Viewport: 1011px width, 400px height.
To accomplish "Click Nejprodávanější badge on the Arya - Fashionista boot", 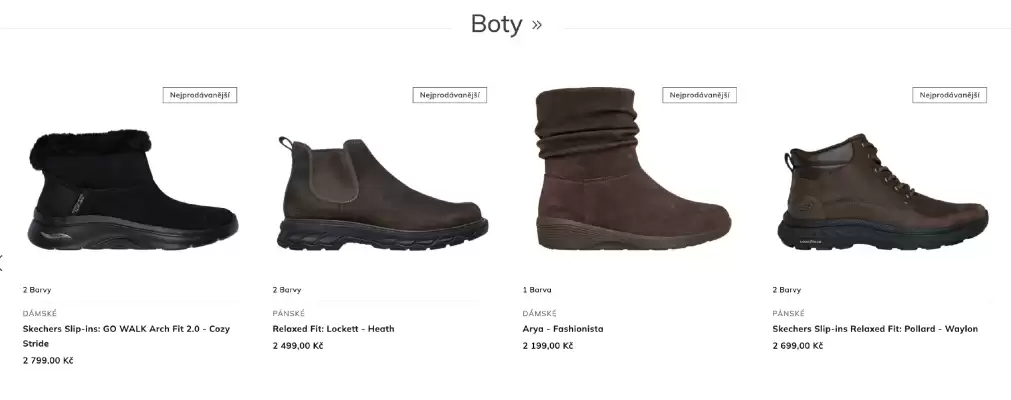I will 700,95.
